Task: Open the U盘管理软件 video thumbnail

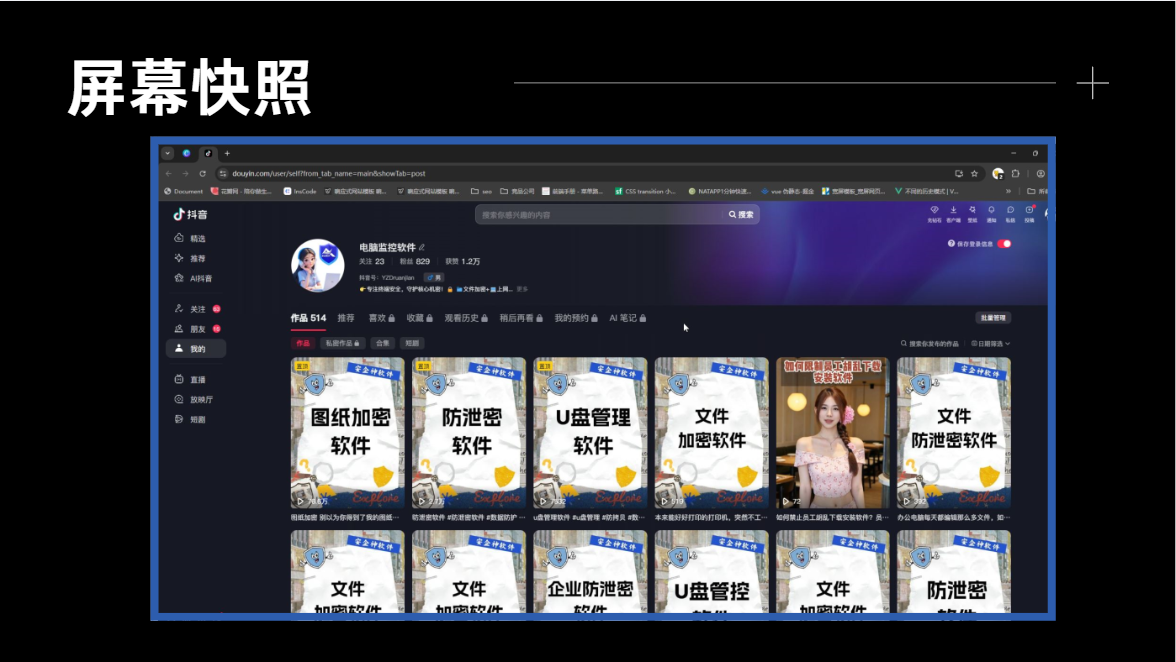Action: point(590,433)
